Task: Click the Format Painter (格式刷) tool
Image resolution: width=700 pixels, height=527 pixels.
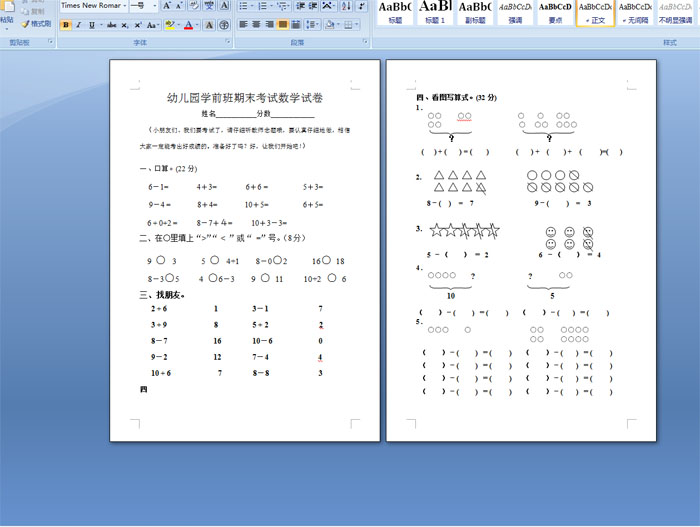Action: pyautogui.click(x=37, y=23)
